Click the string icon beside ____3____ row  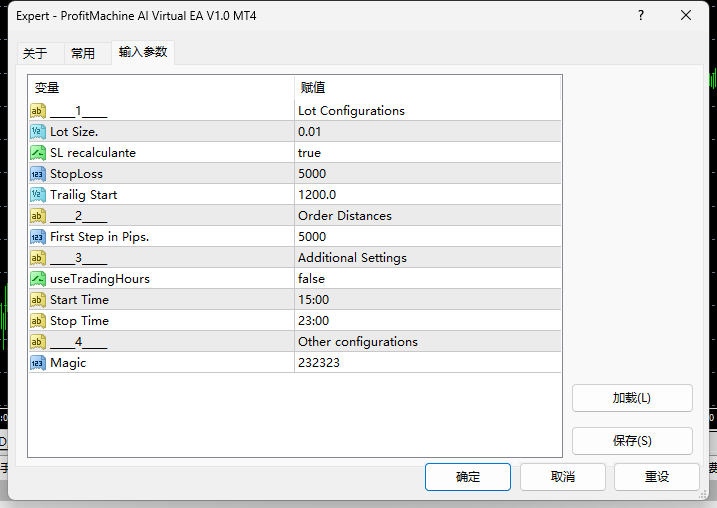coord(37,258)
